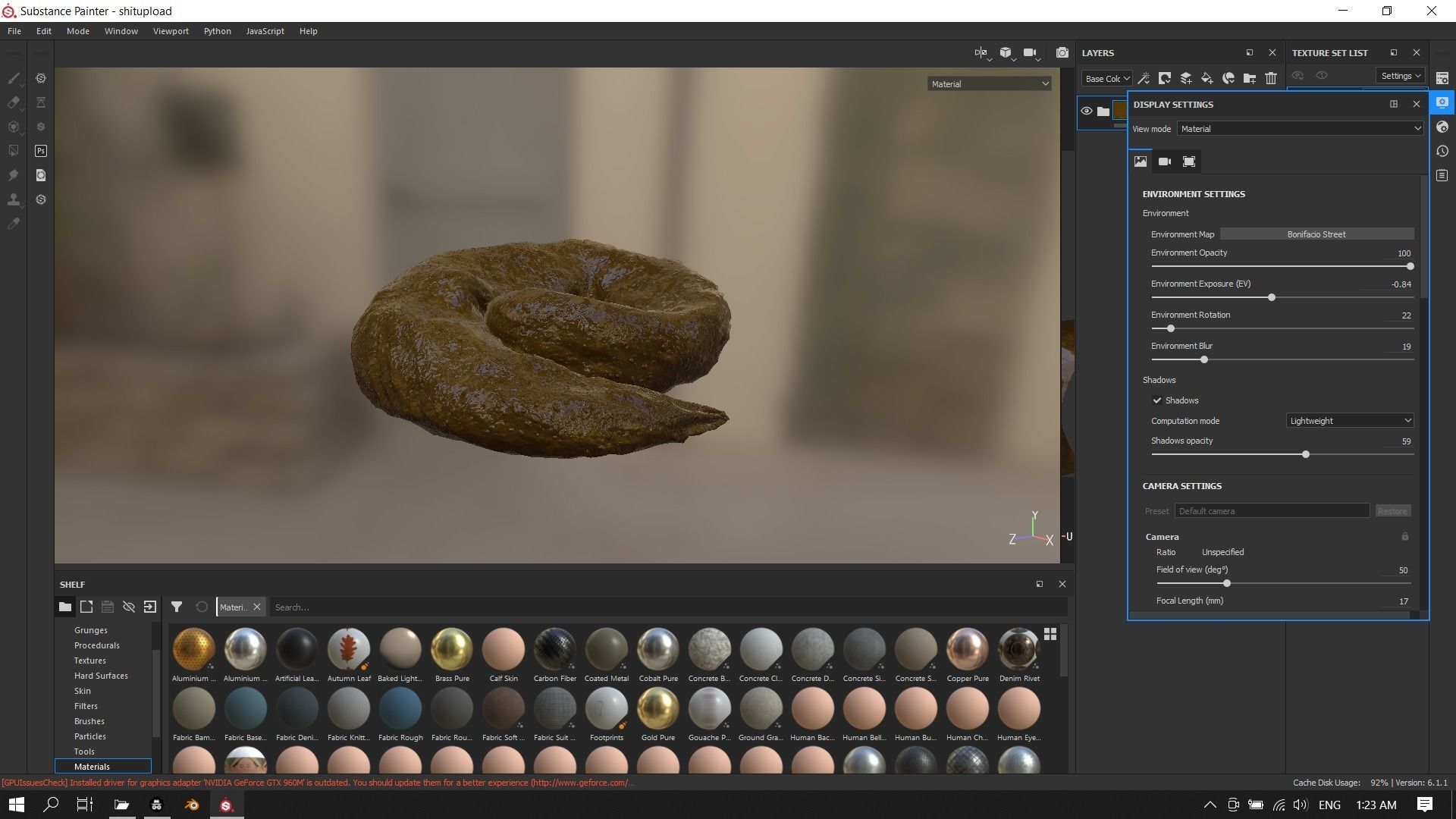Toggle shelf hidden items eye icon
The height and width of the screenshot is (819, 1456).
[129, 607]
